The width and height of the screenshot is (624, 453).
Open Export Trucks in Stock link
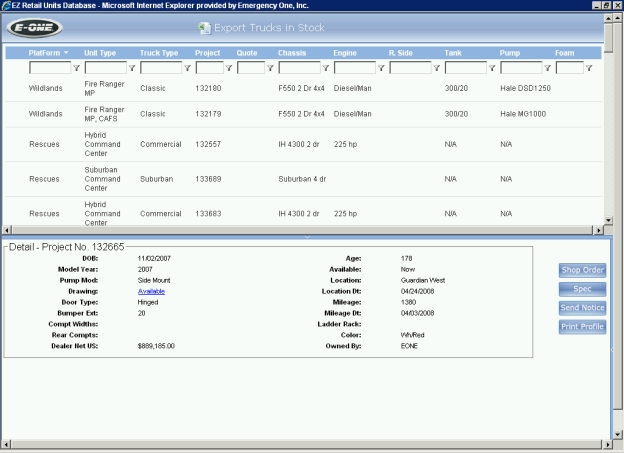(269, 28)
